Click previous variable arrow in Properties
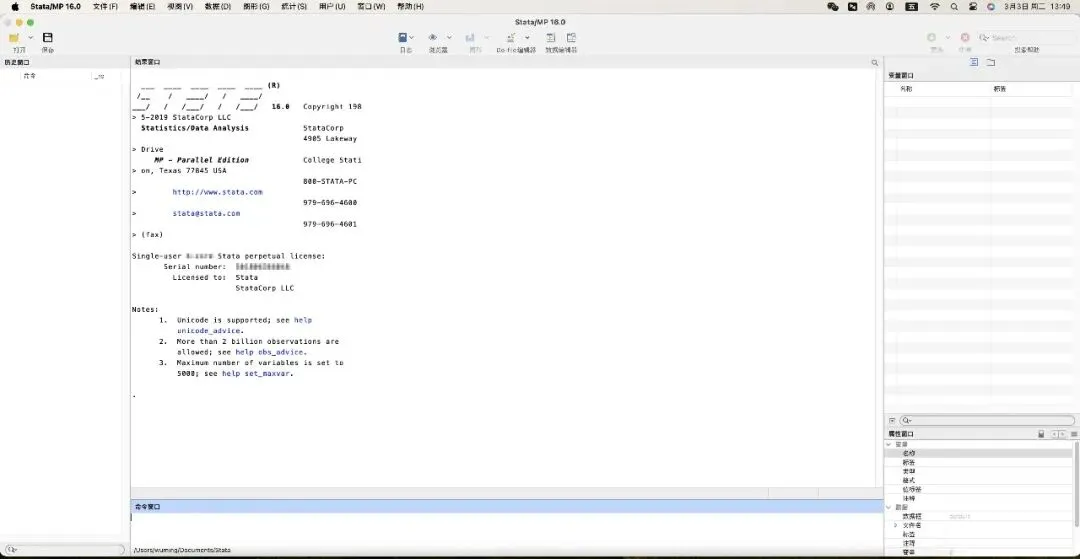The height and width of the screenshot is (559, 1080). point(1055,434)
